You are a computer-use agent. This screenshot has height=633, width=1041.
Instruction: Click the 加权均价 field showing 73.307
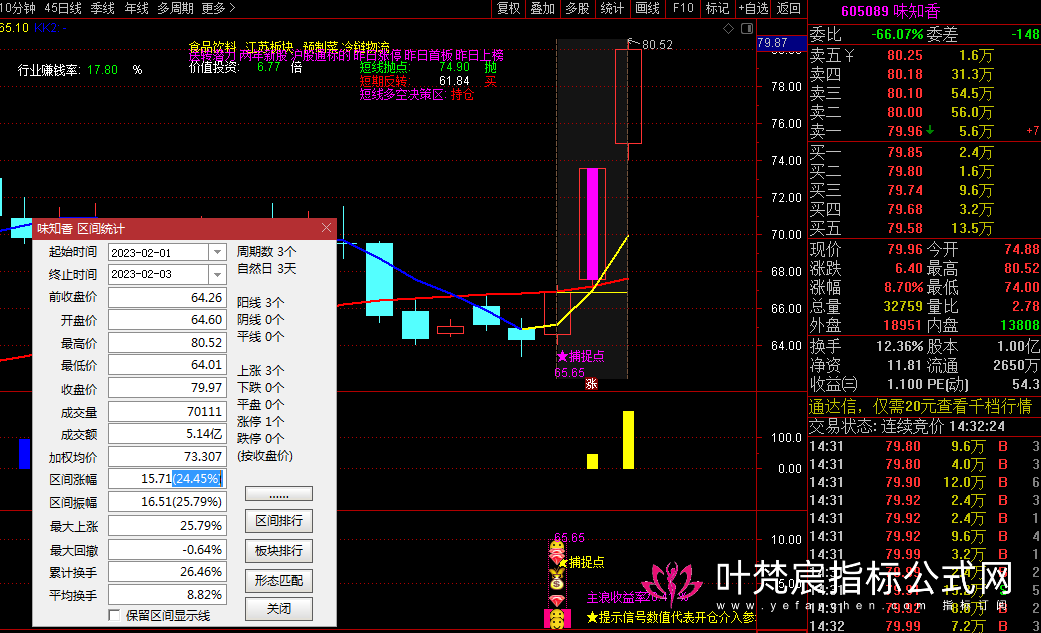coord(167,457)
